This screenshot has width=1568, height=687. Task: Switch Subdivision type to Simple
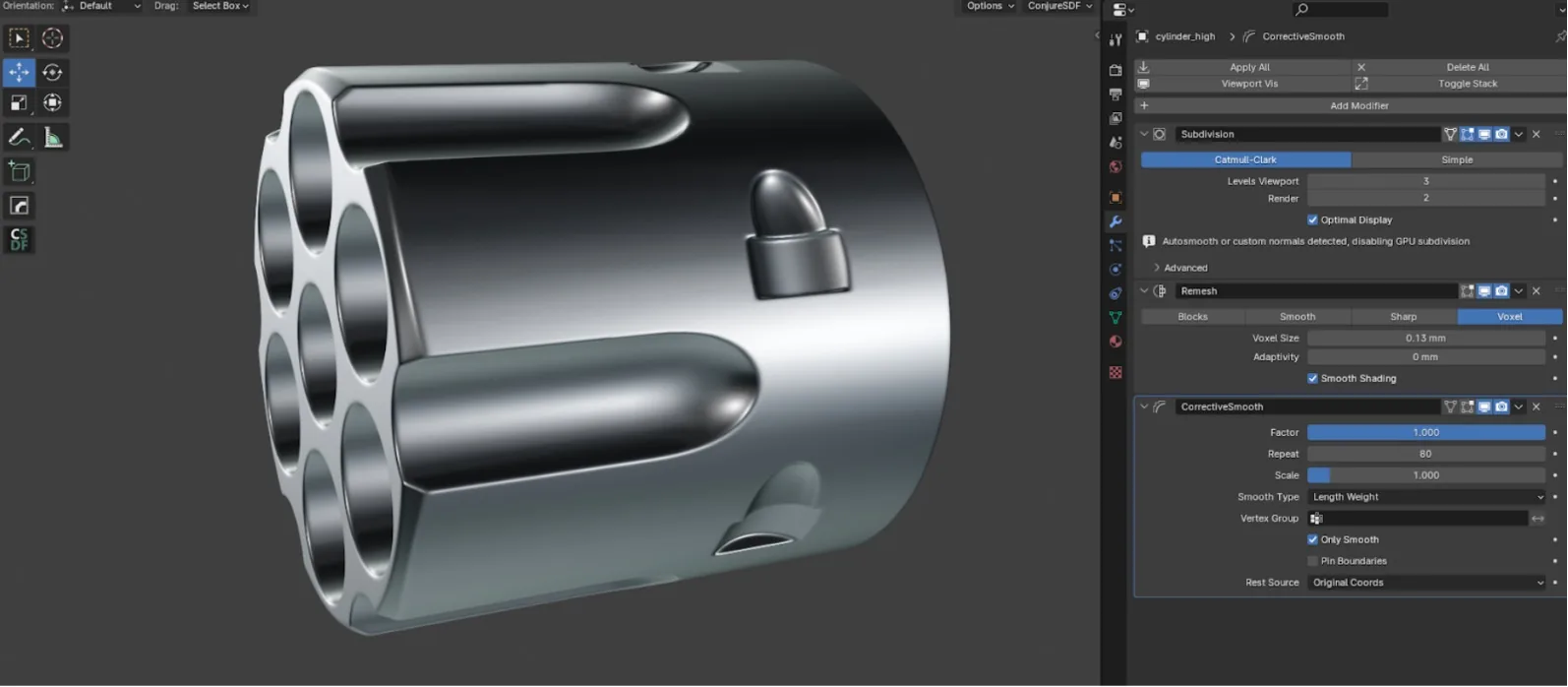(1457, 159)
